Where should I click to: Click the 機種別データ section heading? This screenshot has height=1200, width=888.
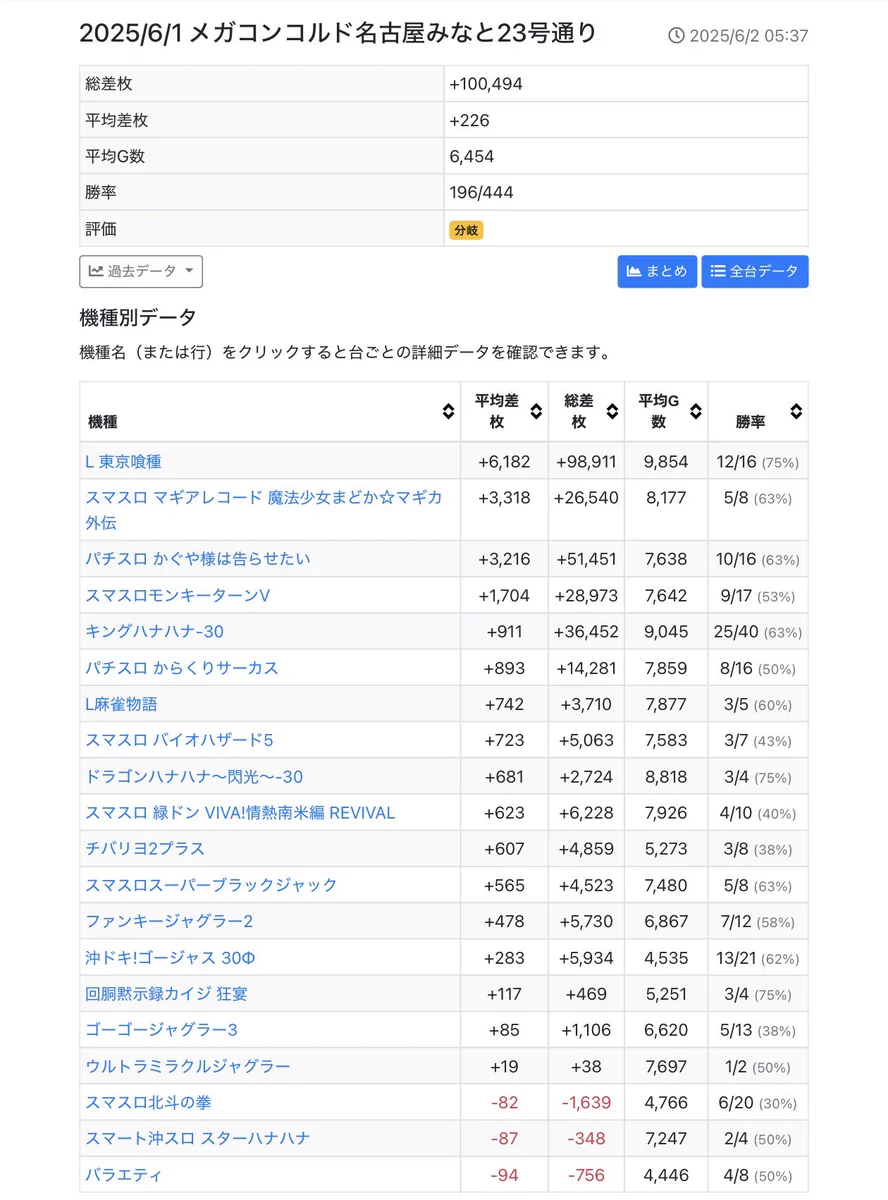138,318
